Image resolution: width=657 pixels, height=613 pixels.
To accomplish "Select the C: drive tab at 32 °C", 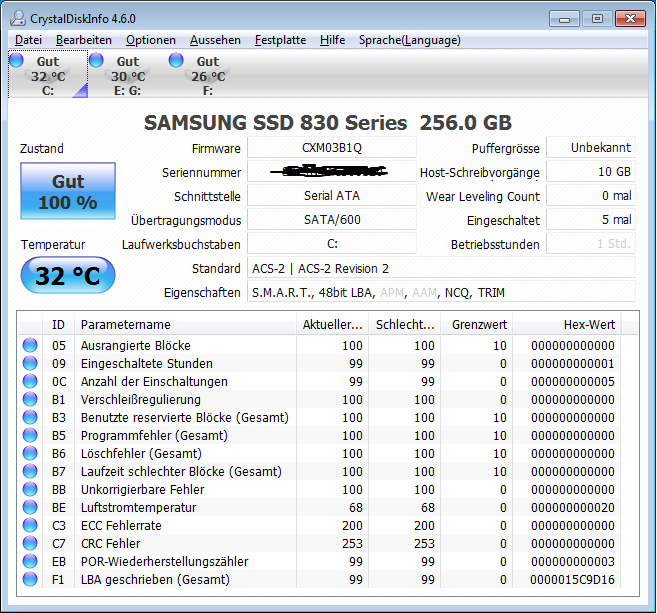I will coord(48,75).
